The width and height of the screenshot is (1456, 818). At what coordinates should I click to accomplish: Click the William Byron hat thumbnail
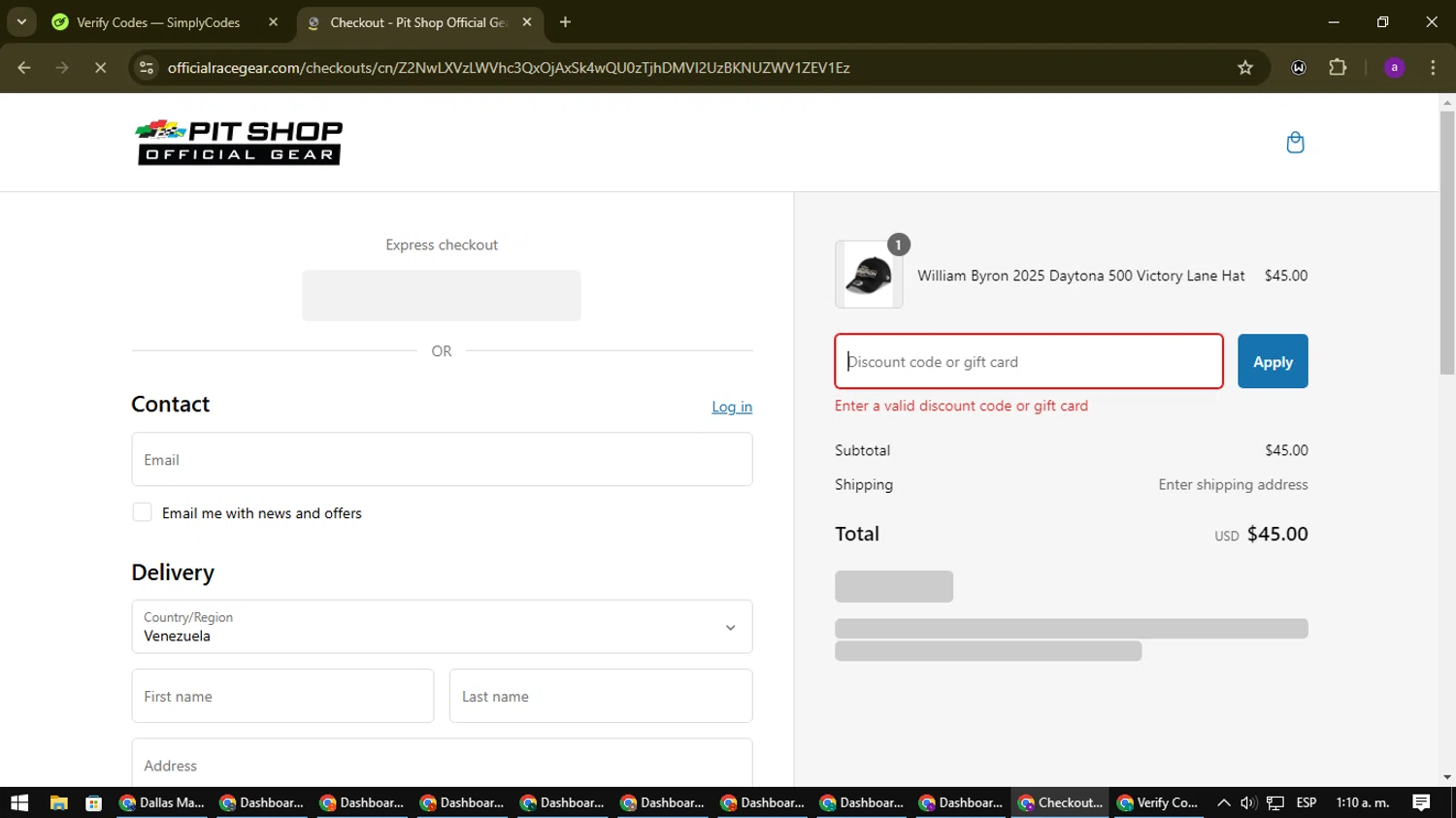tap(869, 275)
